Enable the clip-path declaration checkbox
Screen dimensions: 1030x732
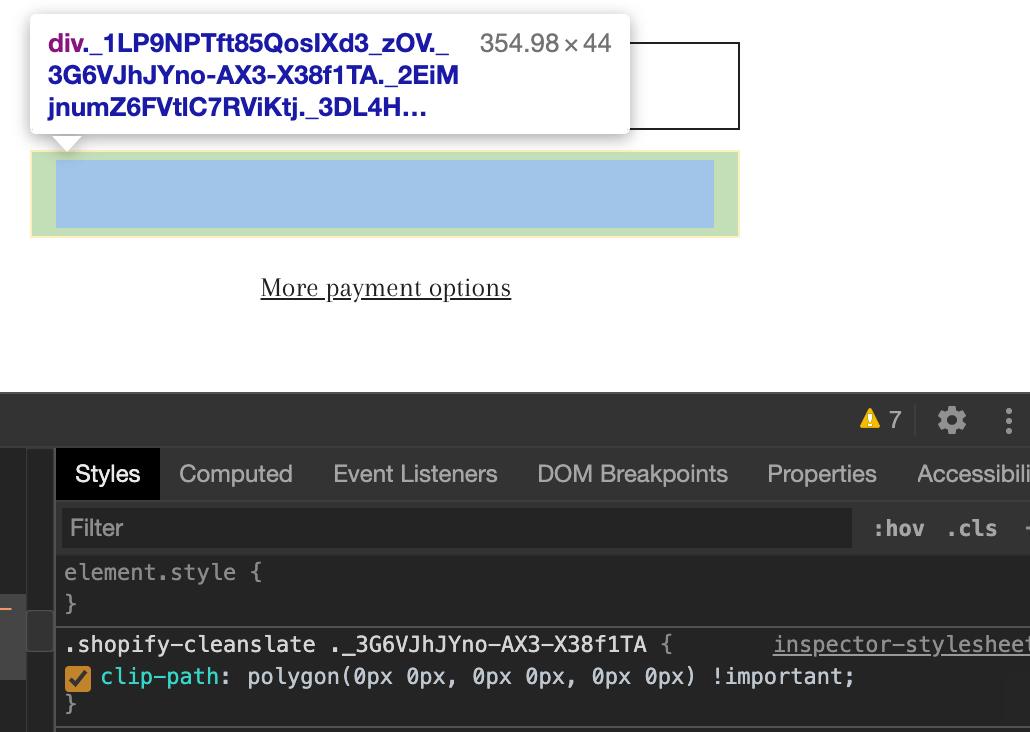pos(77,677)
